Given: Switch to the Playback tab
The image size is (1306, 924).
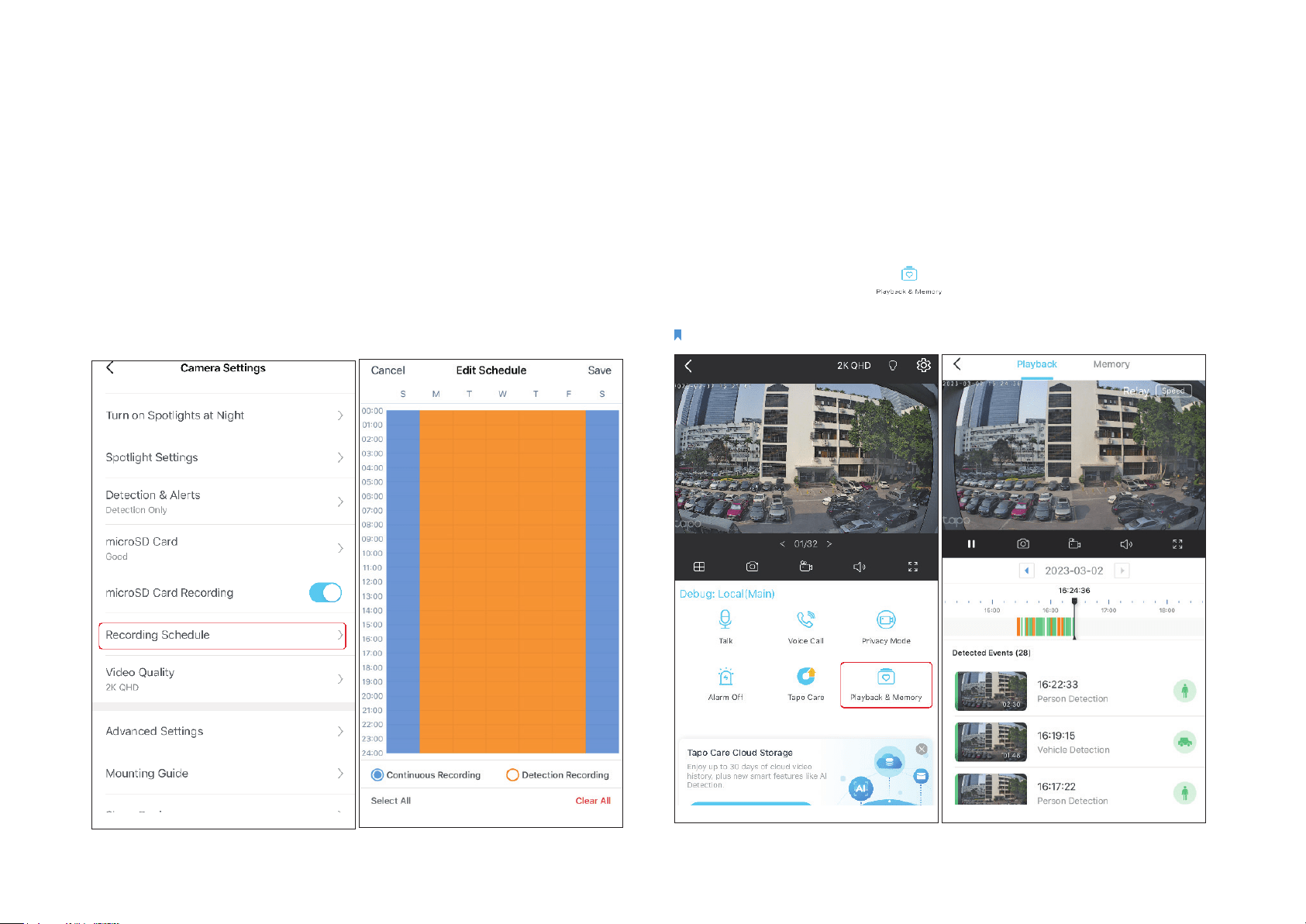Looking at the screenshot, I should click(1036, 364).
